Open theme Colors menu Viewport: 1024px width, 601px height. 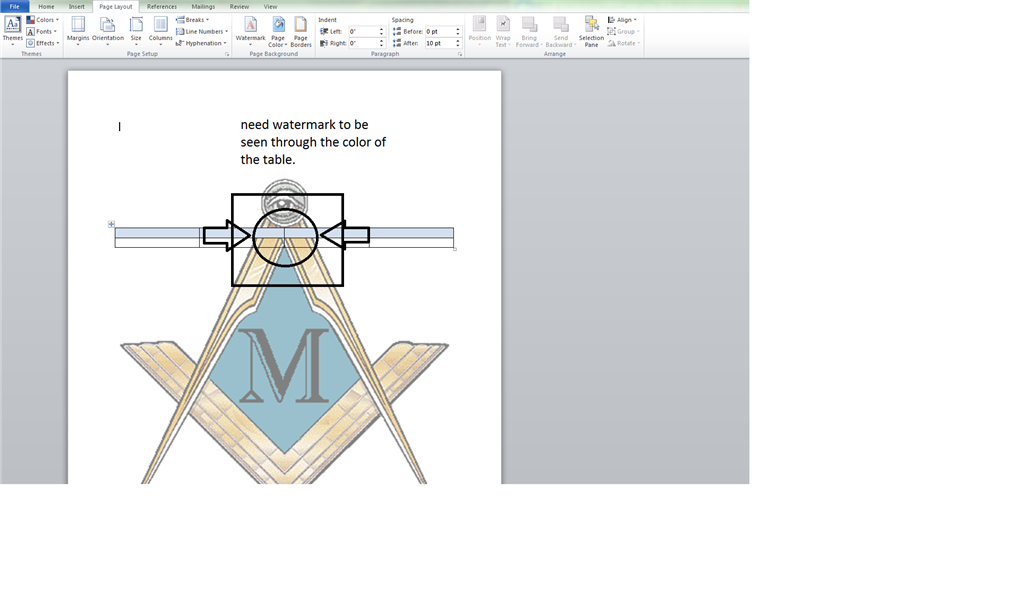pos(42,20)
